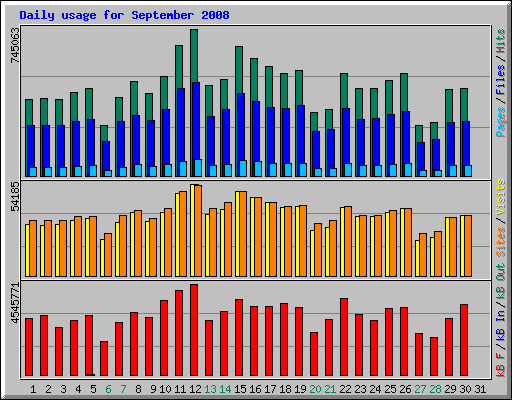Click the blue Files legend word
Viewport: 512px width, 400px height.
tap(501, 80)
